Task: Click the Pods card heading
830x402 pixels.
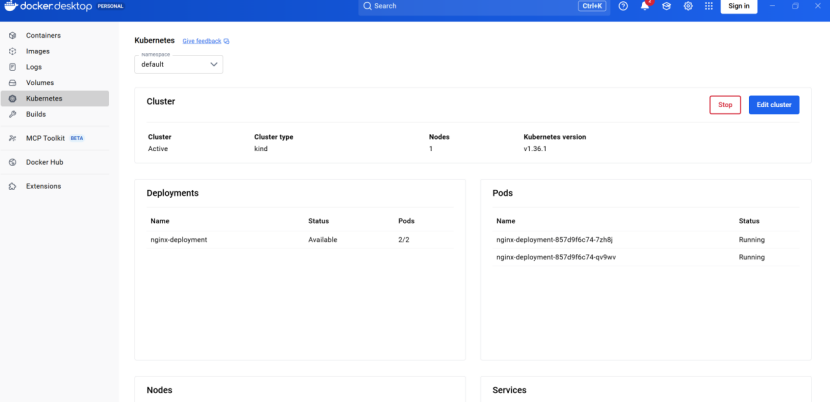Action: point(502,193)
